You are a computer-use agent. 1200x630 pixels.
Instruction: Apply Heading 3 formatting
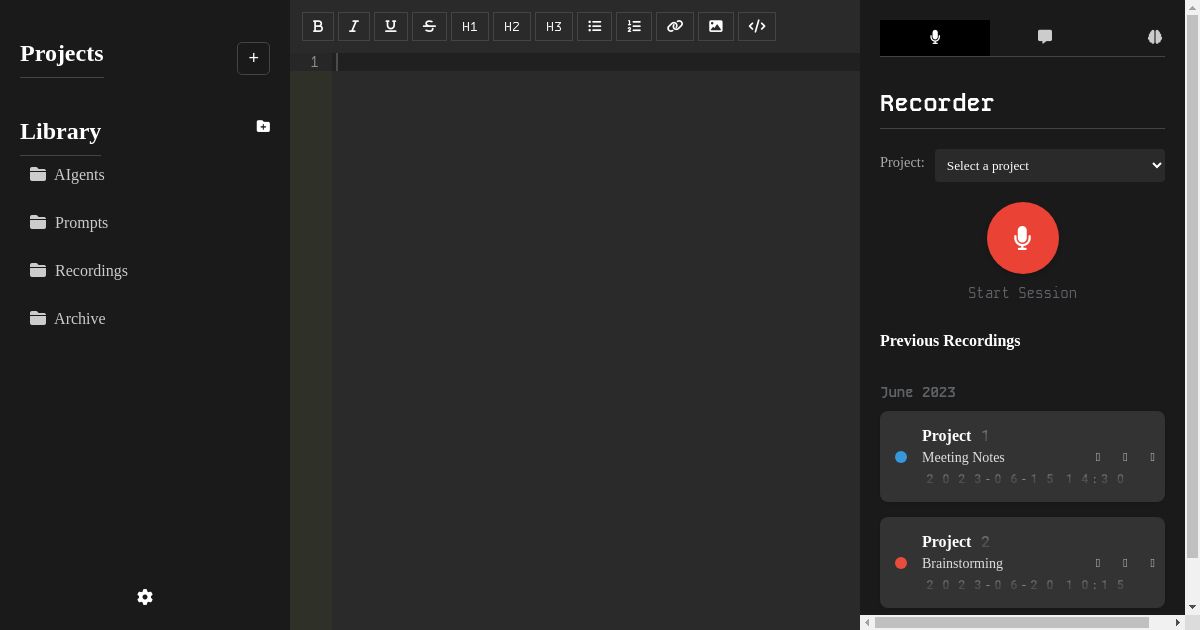(x=553, y=26)
